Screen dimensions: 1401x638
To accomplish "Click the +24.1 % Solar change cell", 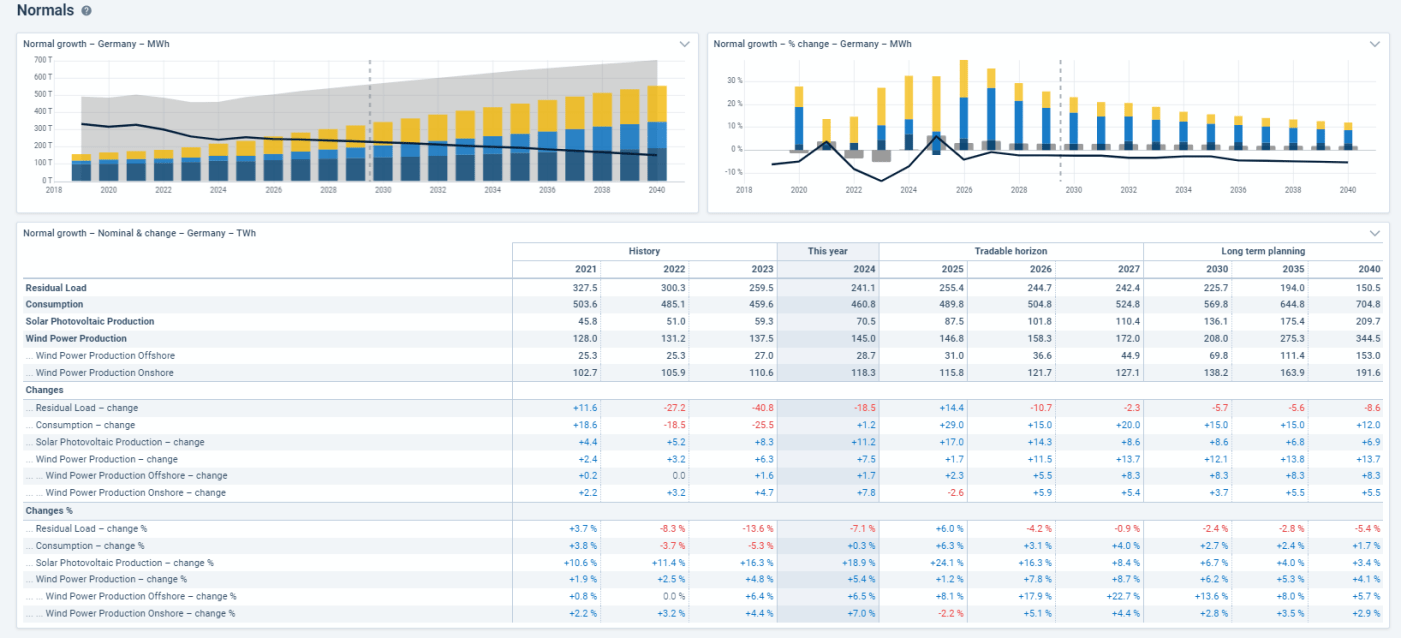I will point(946,563).
